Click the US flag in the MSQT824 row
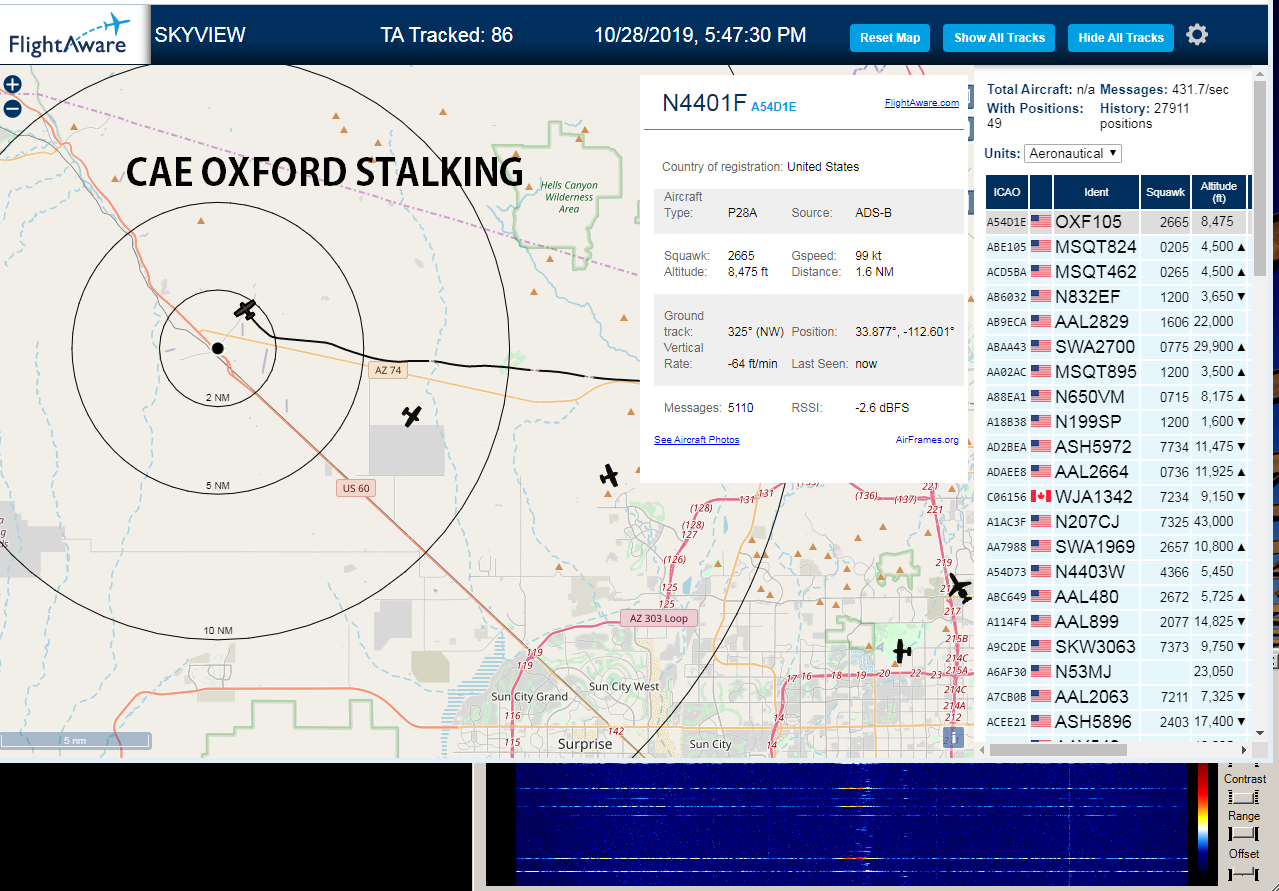 point(1041,247)
